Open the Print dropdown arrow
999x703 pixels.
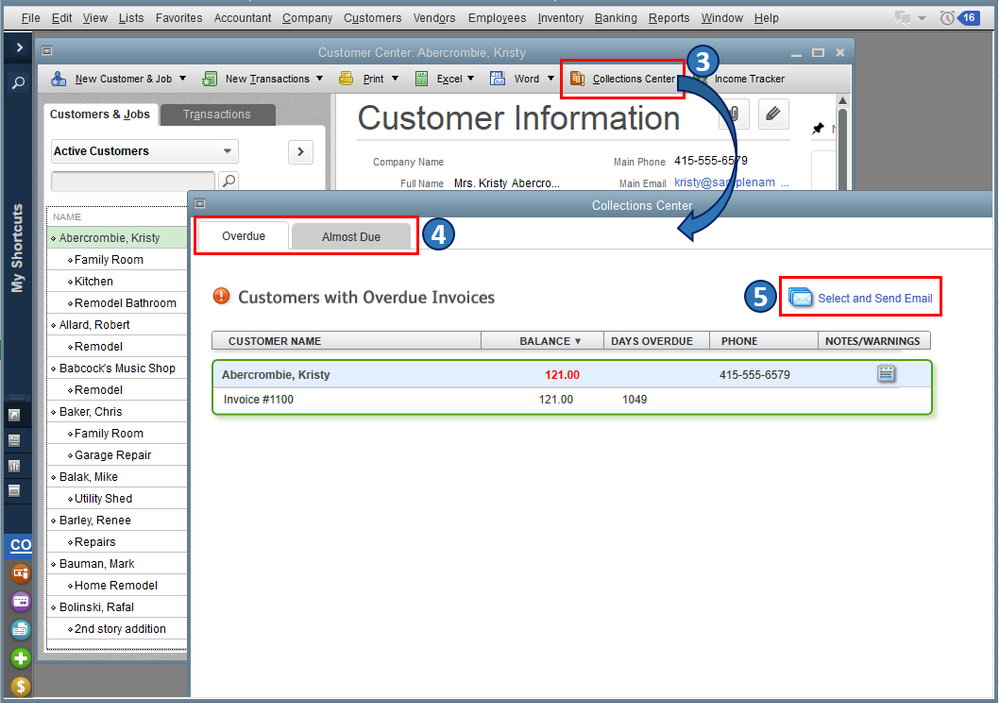click(395, 78)
